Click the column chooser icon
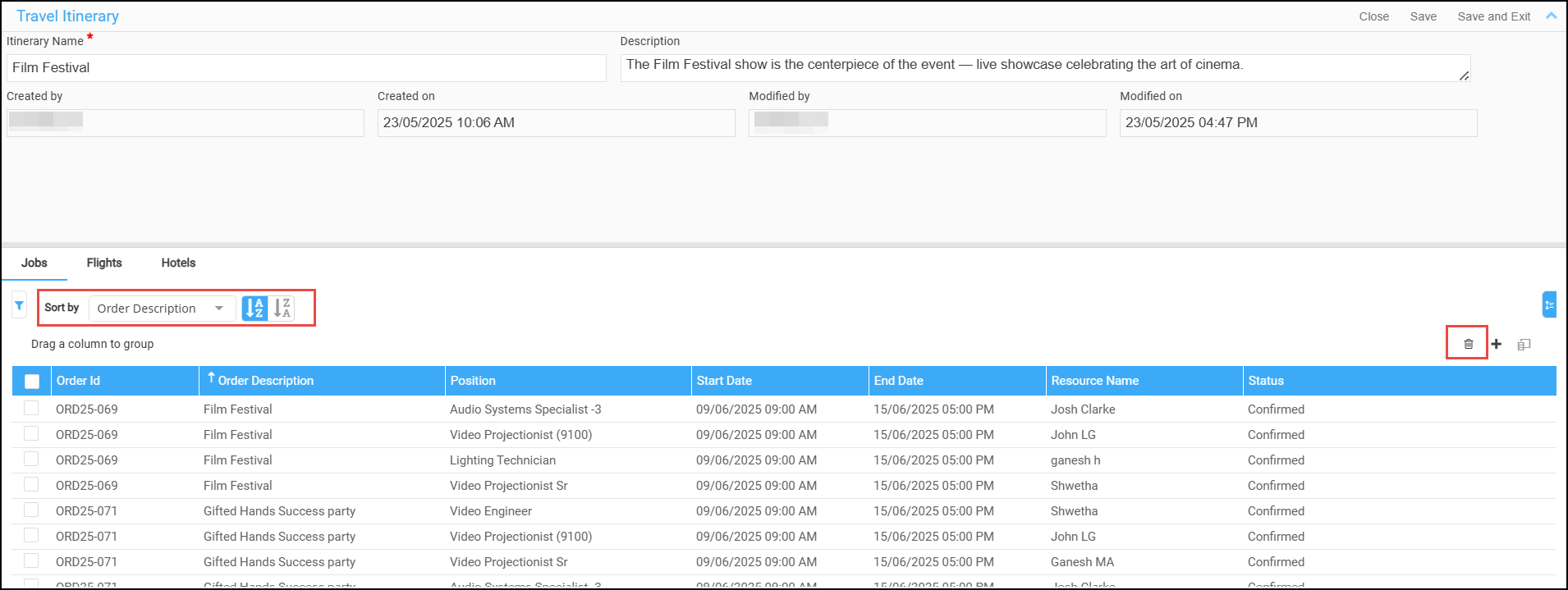This screenshot has width=1568, height=590. point(1524,345)
